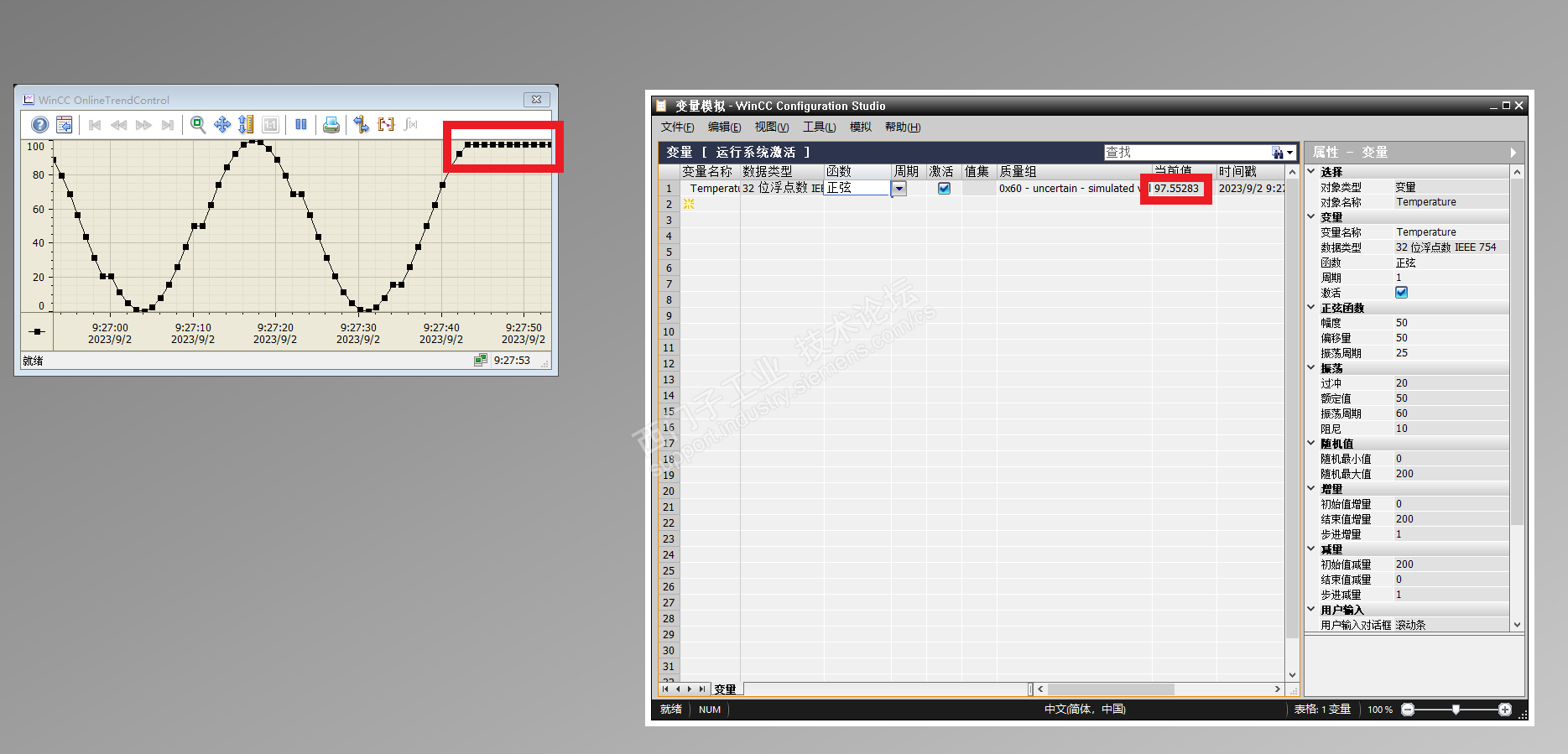Click the 幅度 value 50 in properties
The image size is (1568, 754).
[x=1451, y=323]
